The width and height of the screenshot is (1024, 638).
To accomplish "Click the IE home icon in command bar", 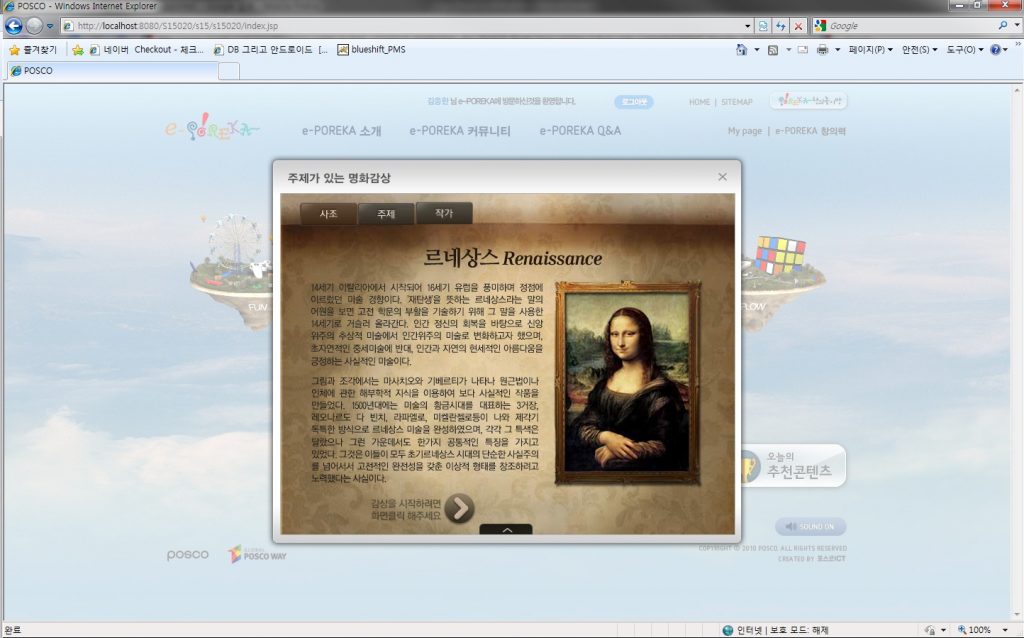I will pyautogui.click(x=741, y=49).
